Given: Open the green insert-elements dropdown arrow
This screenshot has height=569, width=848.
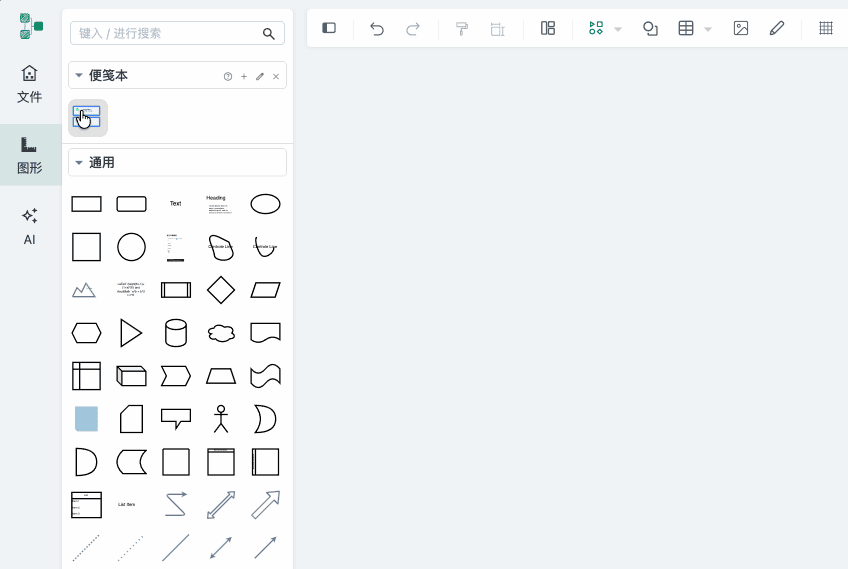Looking at the screenshot, I should [x=618, y=29].
